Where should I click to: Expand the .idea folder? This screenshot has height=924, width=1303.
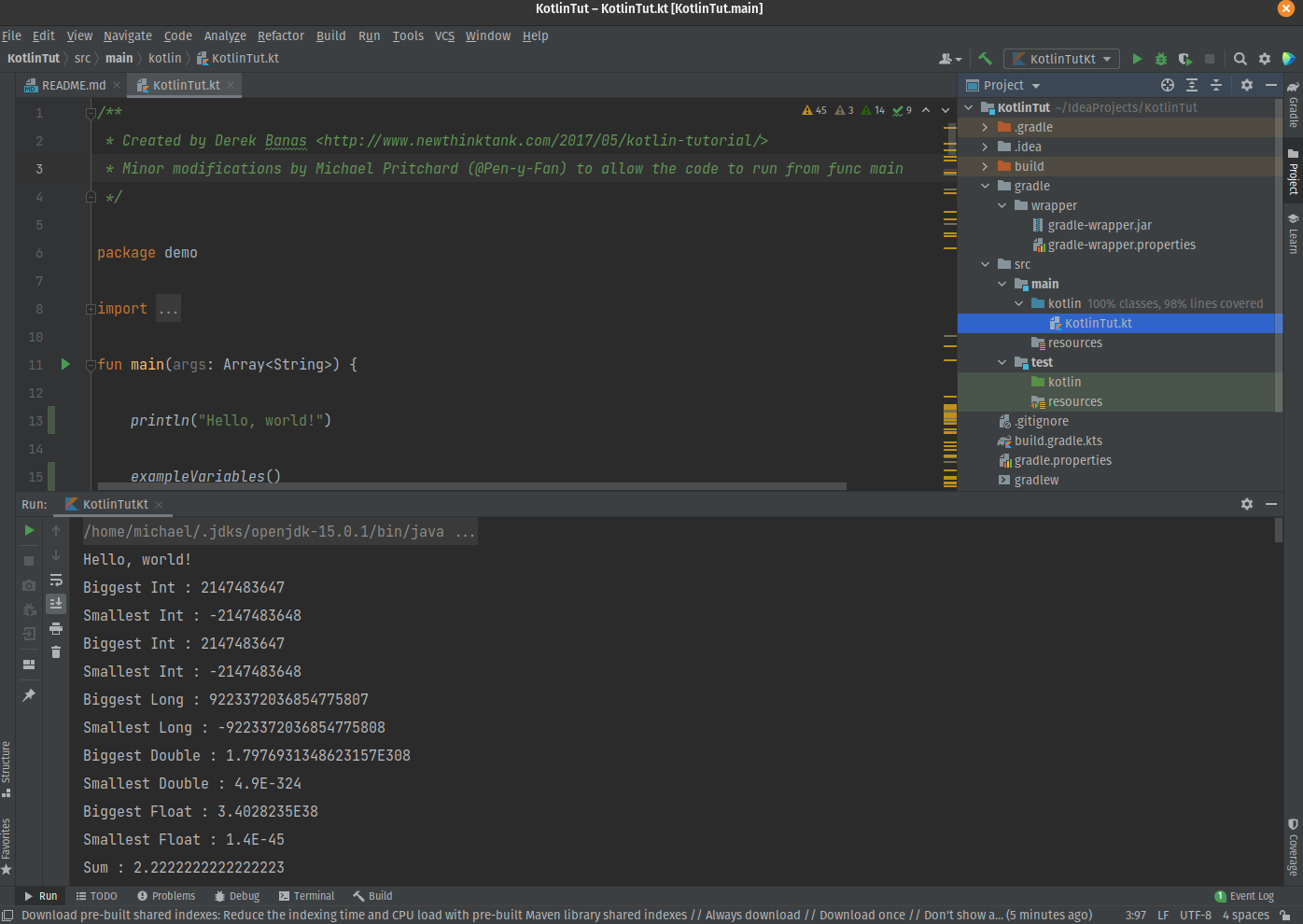(x=985, y=147)
